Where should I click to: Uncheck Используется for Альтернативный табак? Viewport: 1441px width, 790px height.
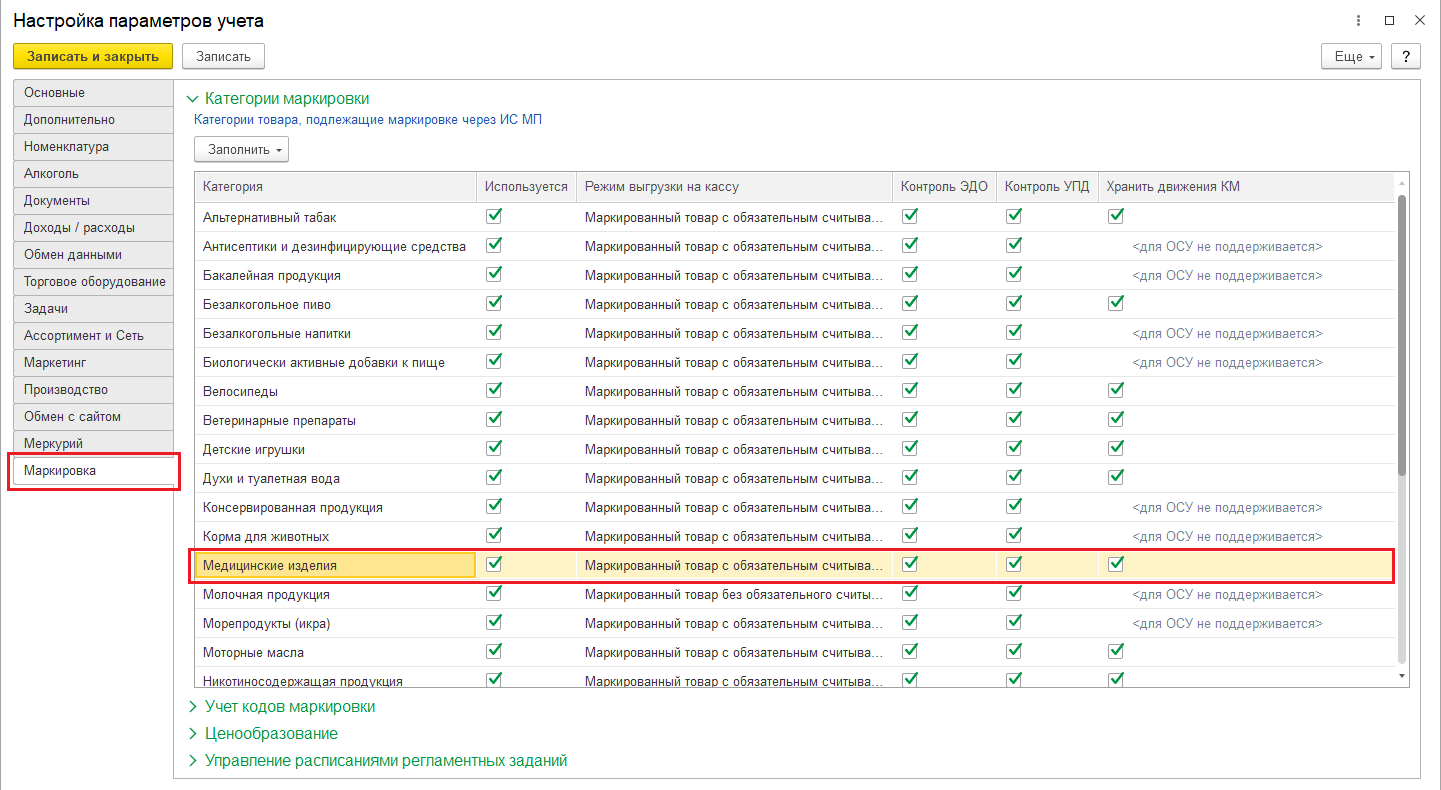point(494,216)
